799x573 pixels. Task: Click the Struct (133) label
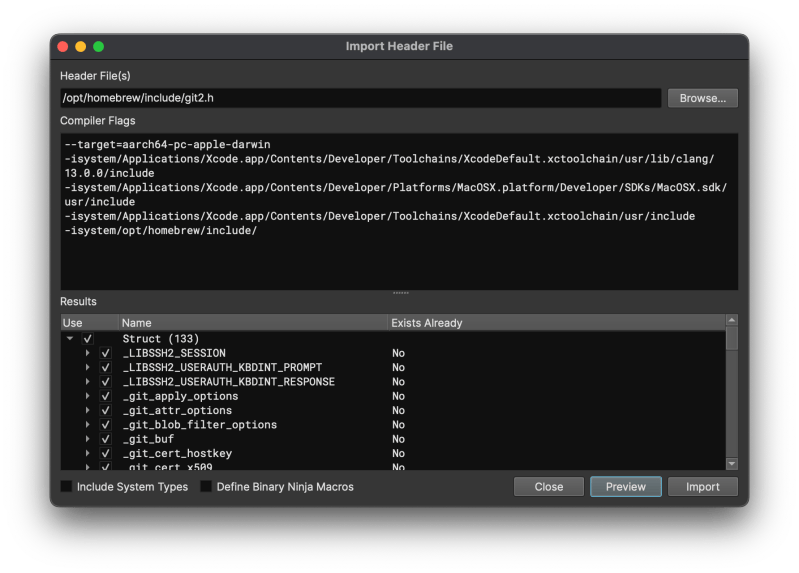161,338
